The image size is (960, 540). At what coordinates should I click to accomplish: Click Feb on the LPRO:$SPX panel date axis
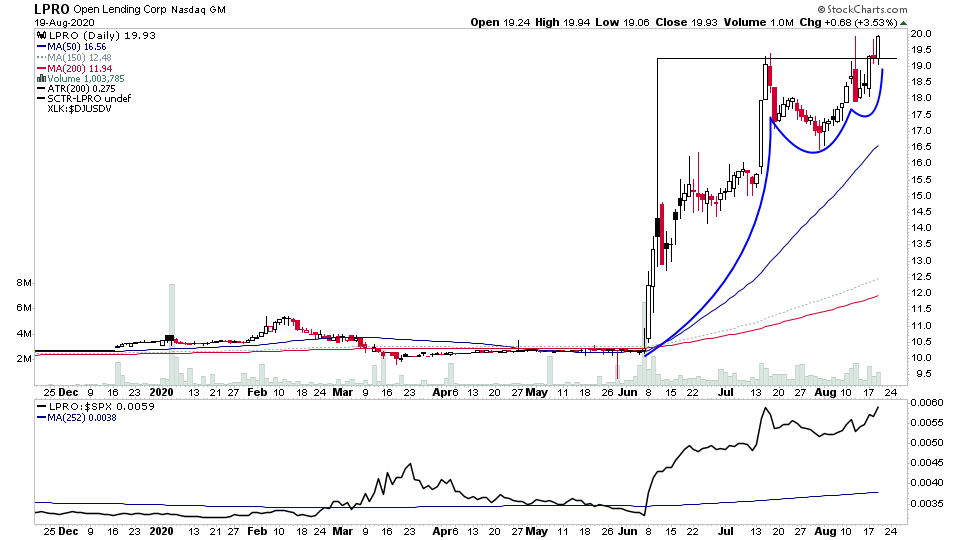tap(257, 531)
